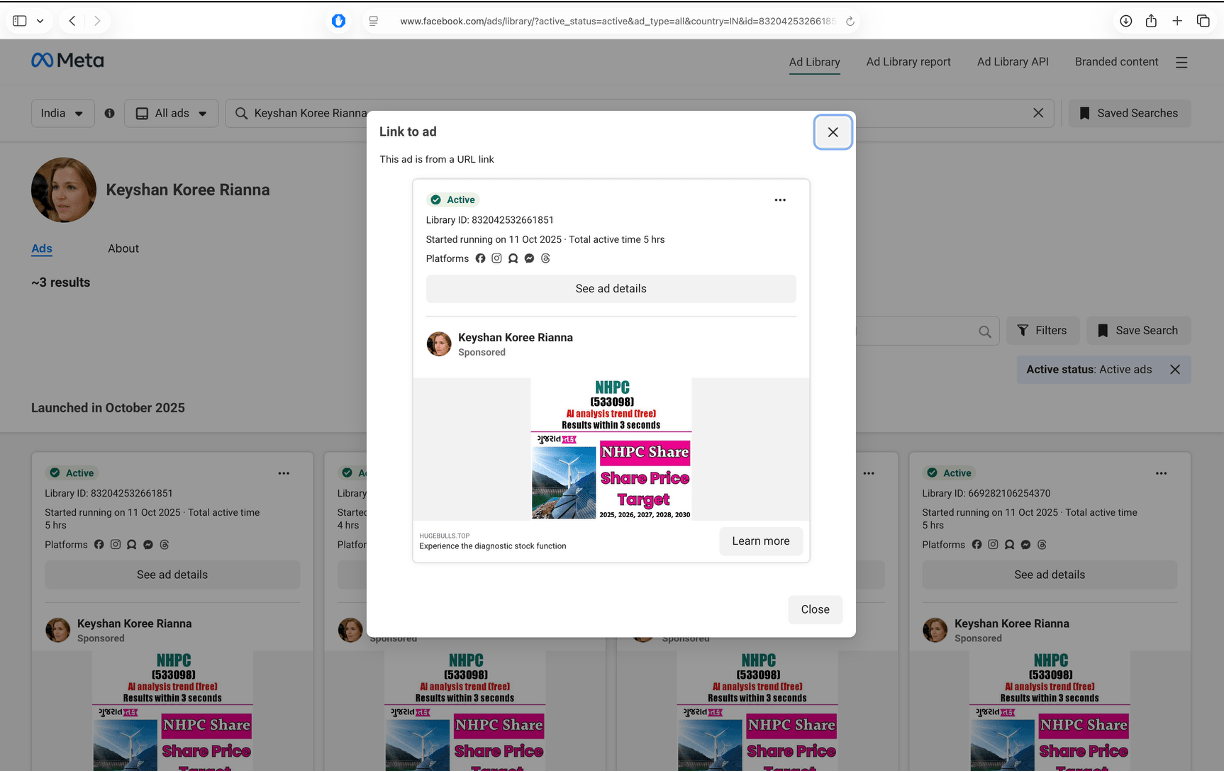Click the advertiser avatar in the dialog ad
The width and height of the screenshot is (1224, 772).
click(x=439, y=344)
